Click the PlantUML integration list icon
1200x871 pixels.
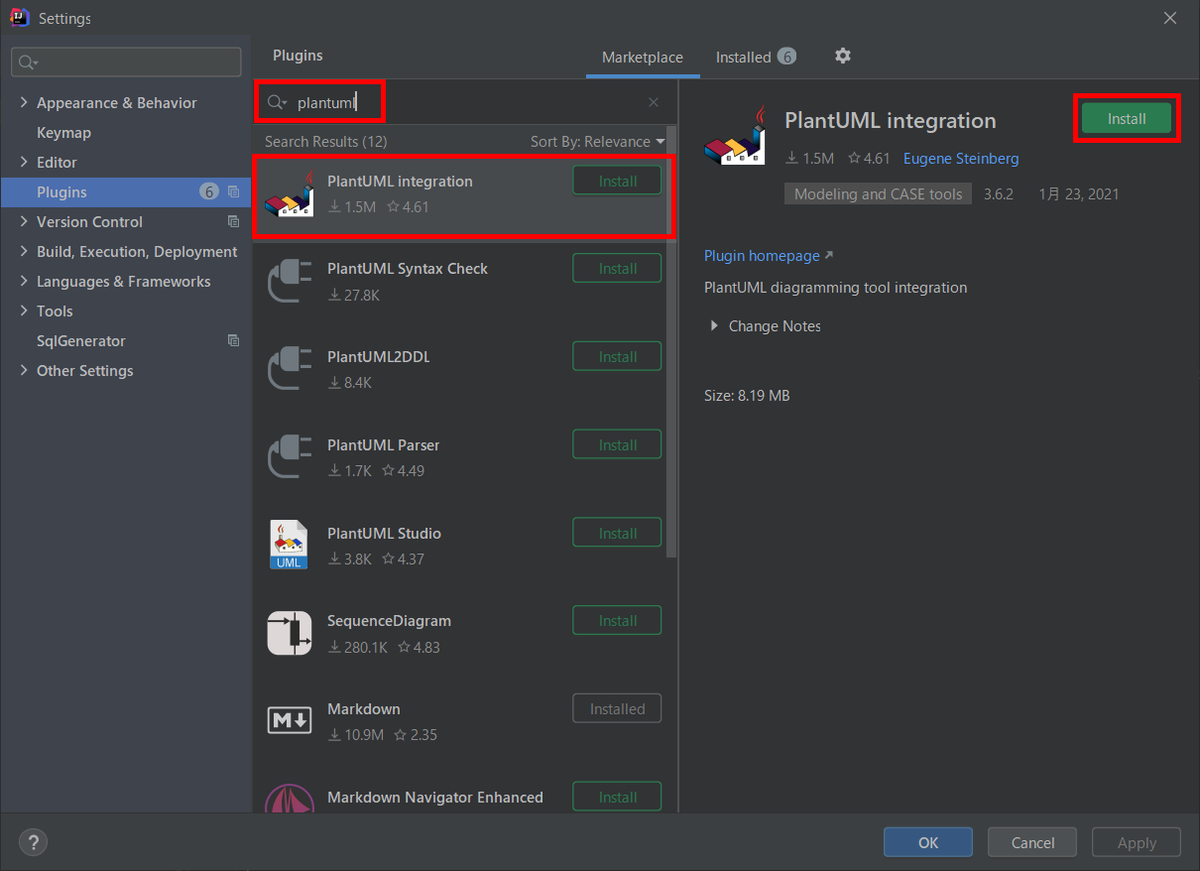coord(291,194)
